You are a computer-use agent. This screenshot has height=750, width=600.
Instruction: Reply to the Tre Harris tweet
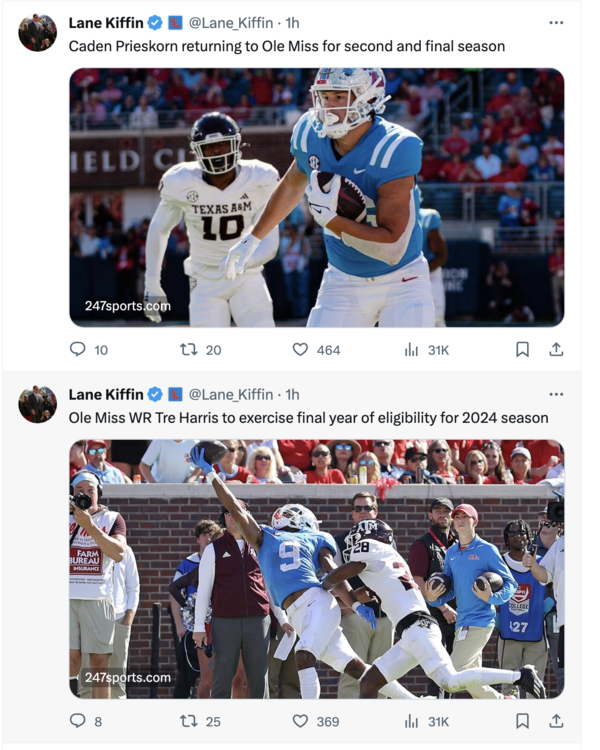click(x=77, y=721)
